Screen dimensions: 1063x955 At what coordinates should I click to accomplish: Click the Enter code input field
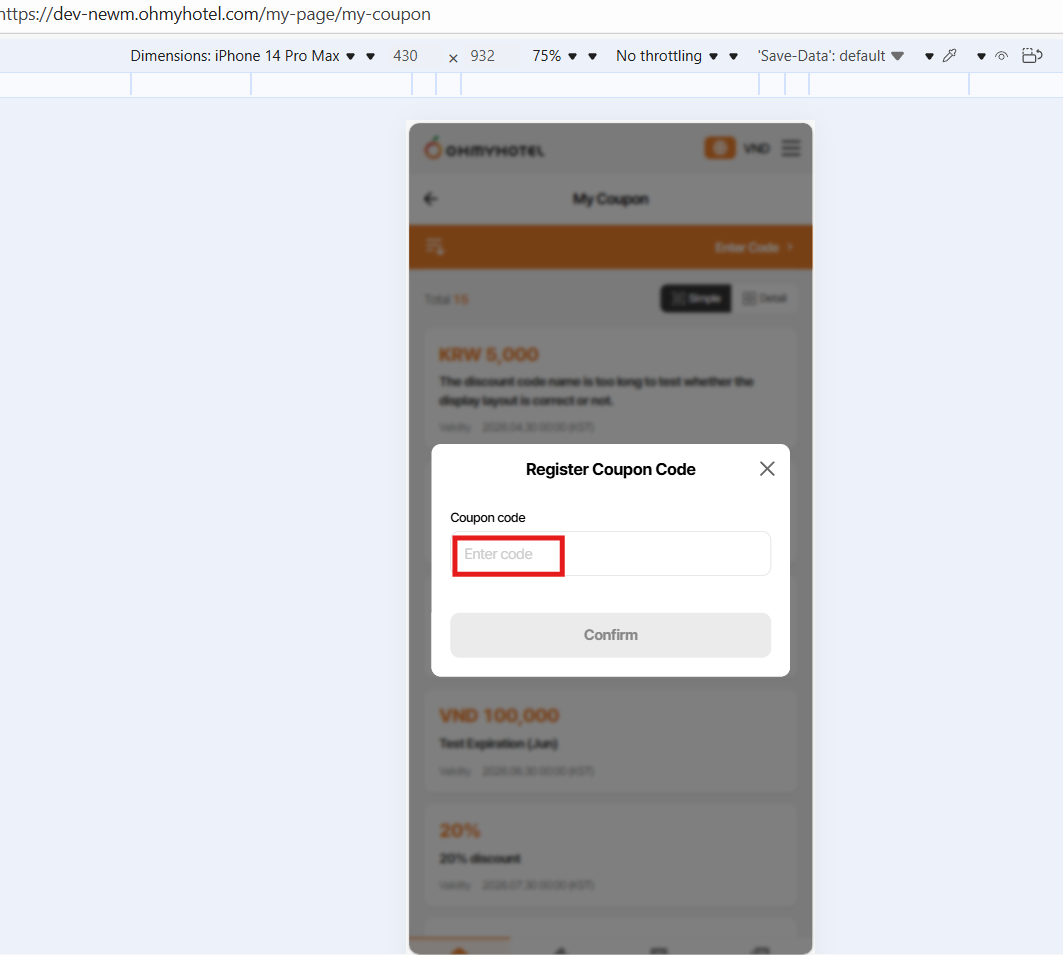[x=610, y=554]
